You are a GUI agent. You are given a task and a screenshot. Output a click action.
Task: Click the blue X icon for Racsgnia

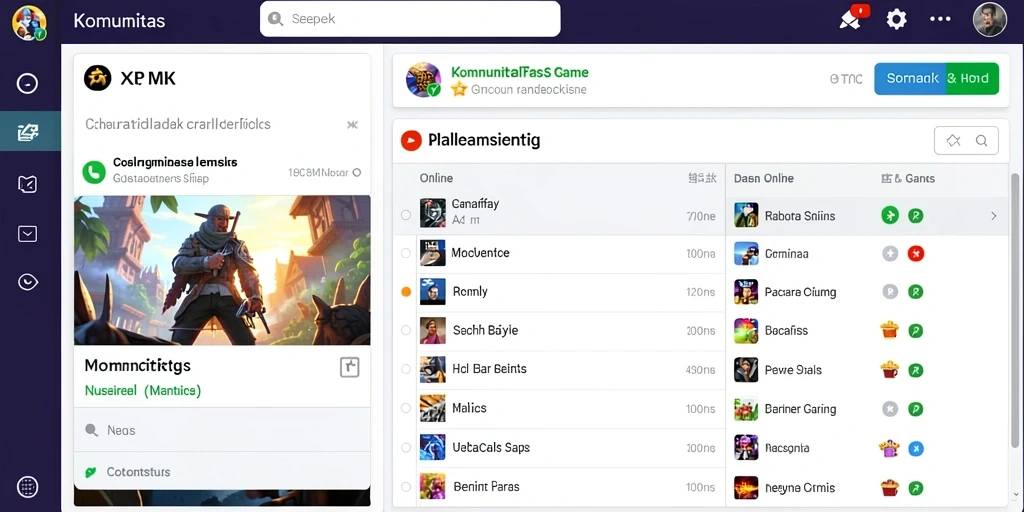coord(916,448)
